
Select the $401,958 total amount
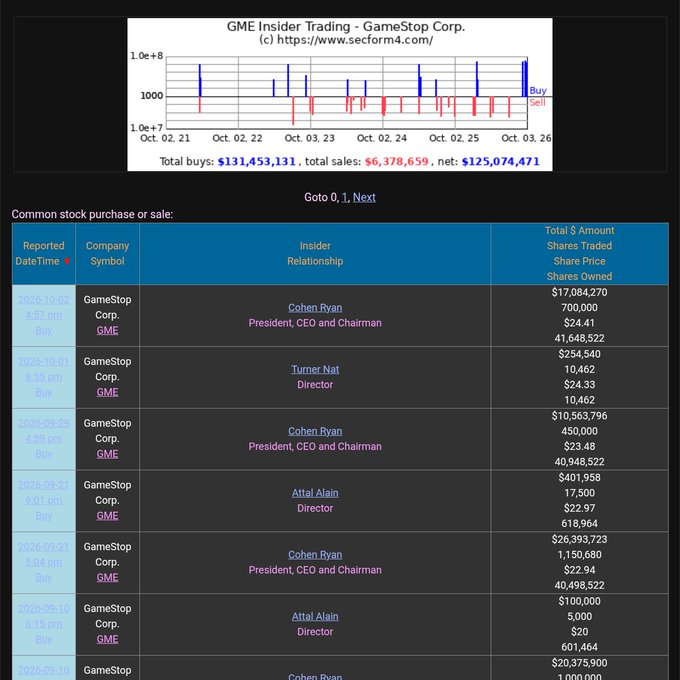579,477
